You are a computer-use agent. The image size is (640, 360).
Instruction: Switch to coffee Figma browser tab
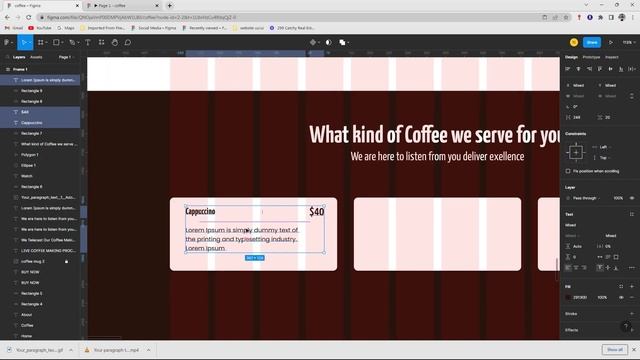[x=41, y=6]
